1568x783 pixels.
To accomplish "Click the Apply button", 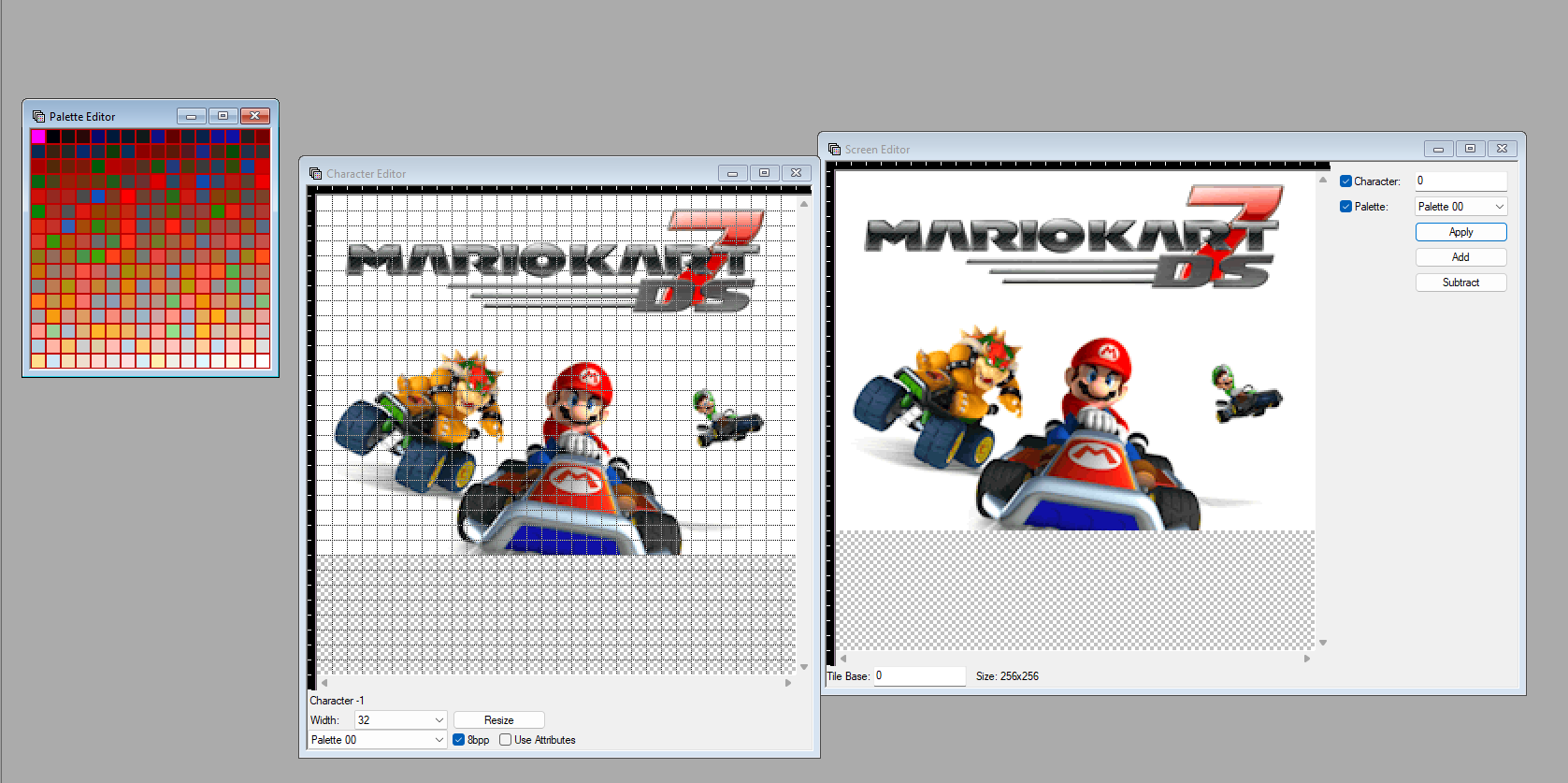I will pos(1460,232).
